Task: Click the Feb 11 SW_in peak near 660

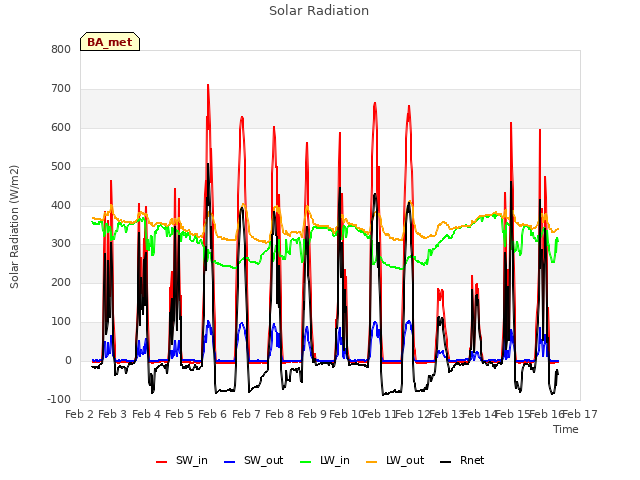Action: 375,103
